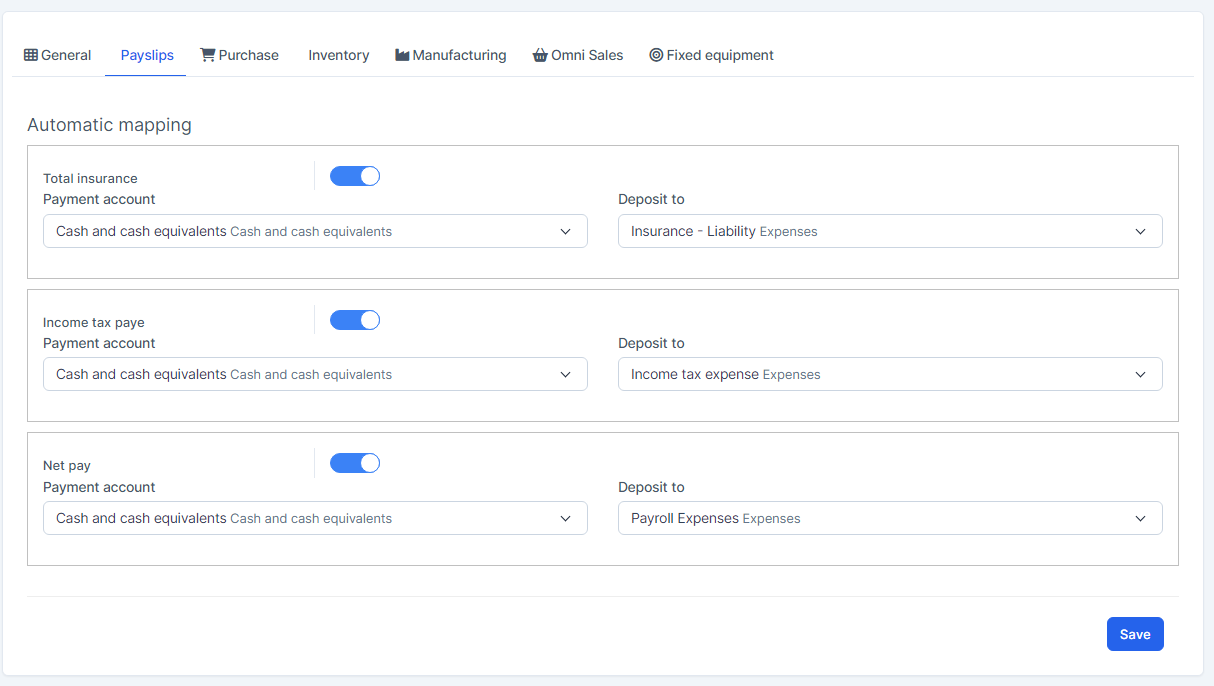Image resolution: width=1214 pixels, height=686 pixels.
Task: Turn off the Net pay toggle
Action: [x=355, y=463]
